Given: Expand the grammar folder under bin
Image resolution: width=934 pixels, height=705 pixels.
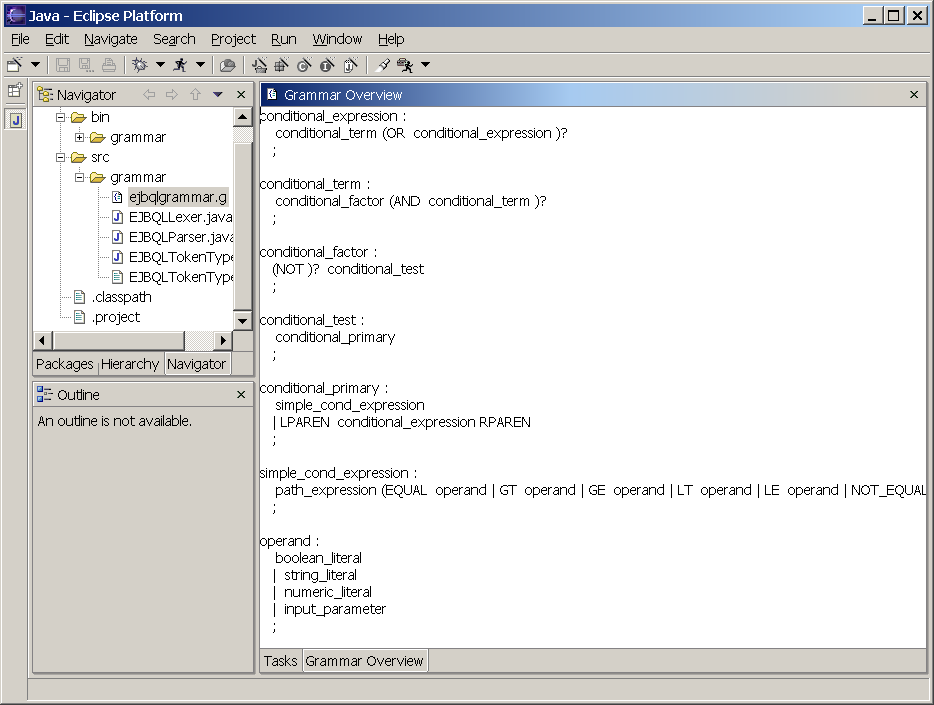Looking at the screenshot, I should (80, 137).
